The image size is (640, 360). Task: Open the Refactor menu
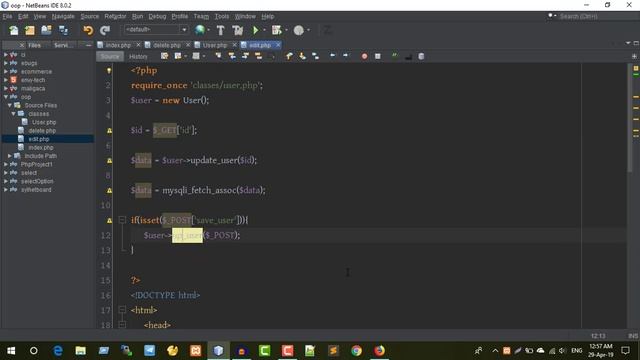click(x=115, y=16)
